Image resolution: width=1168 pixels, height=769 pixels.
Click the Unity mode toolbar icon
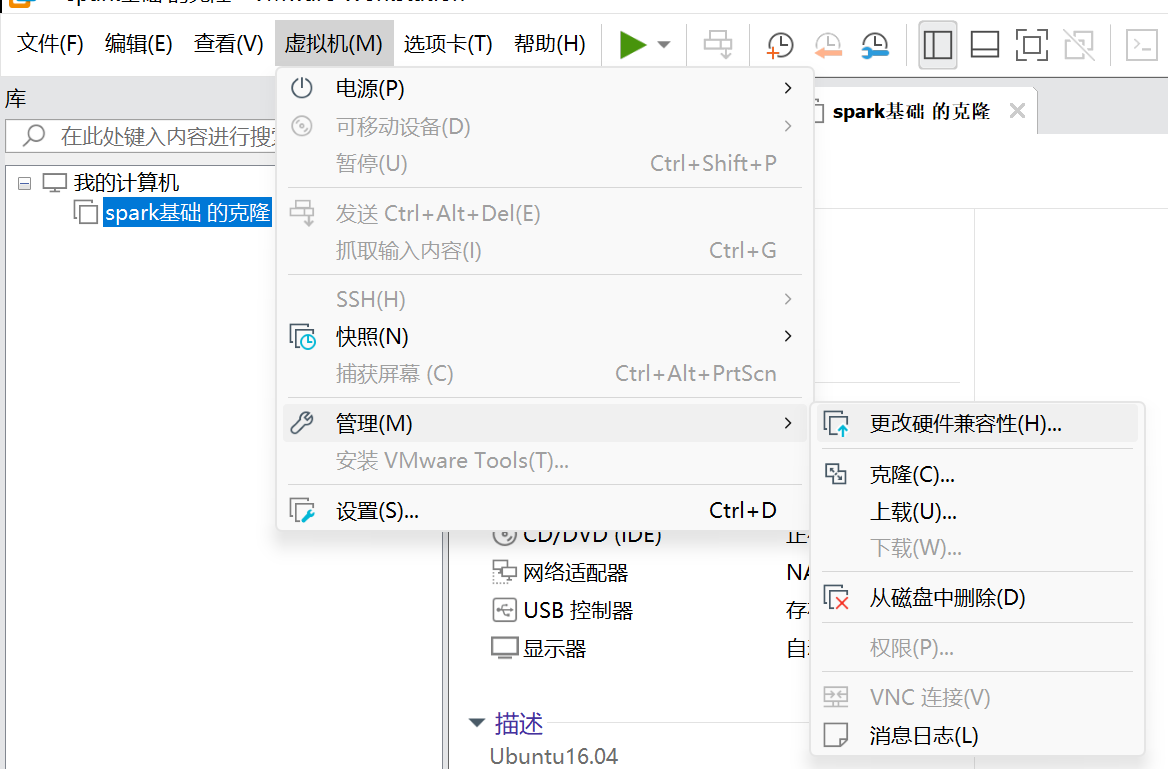tap(1079, 45)
